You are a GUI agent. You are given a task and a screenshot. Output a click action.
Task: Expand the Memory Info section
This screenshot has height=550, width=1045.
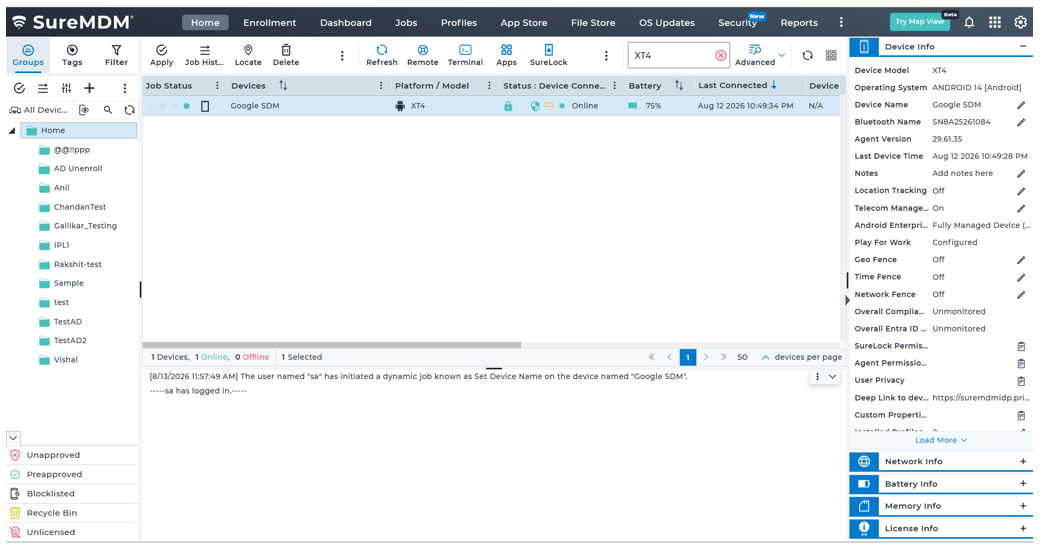[x=1023, y=506]
